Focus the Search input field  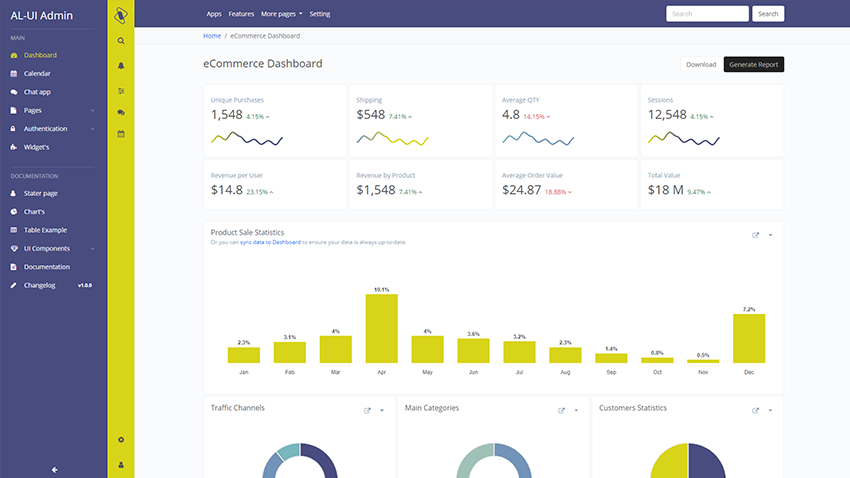[x=707, y=14]
